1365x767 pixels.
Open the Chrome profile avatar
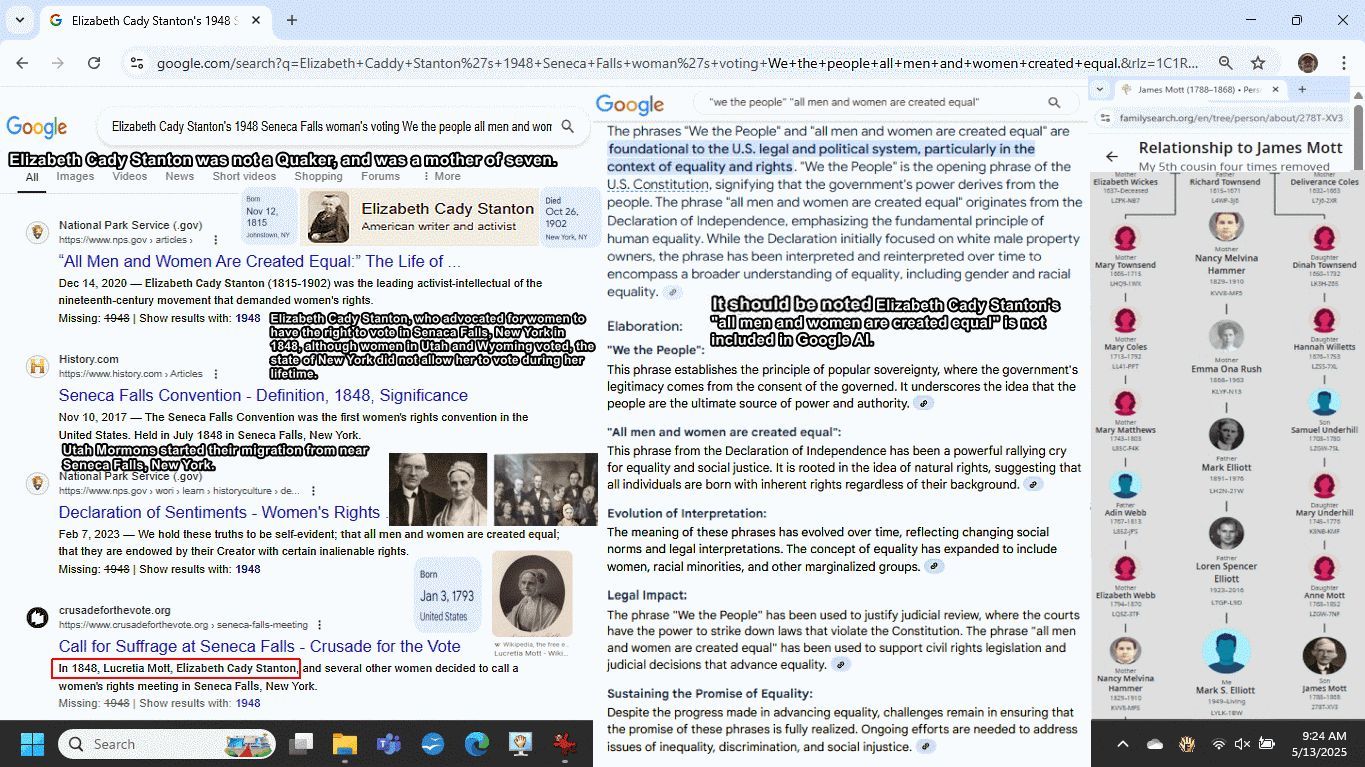(1307, 63)
